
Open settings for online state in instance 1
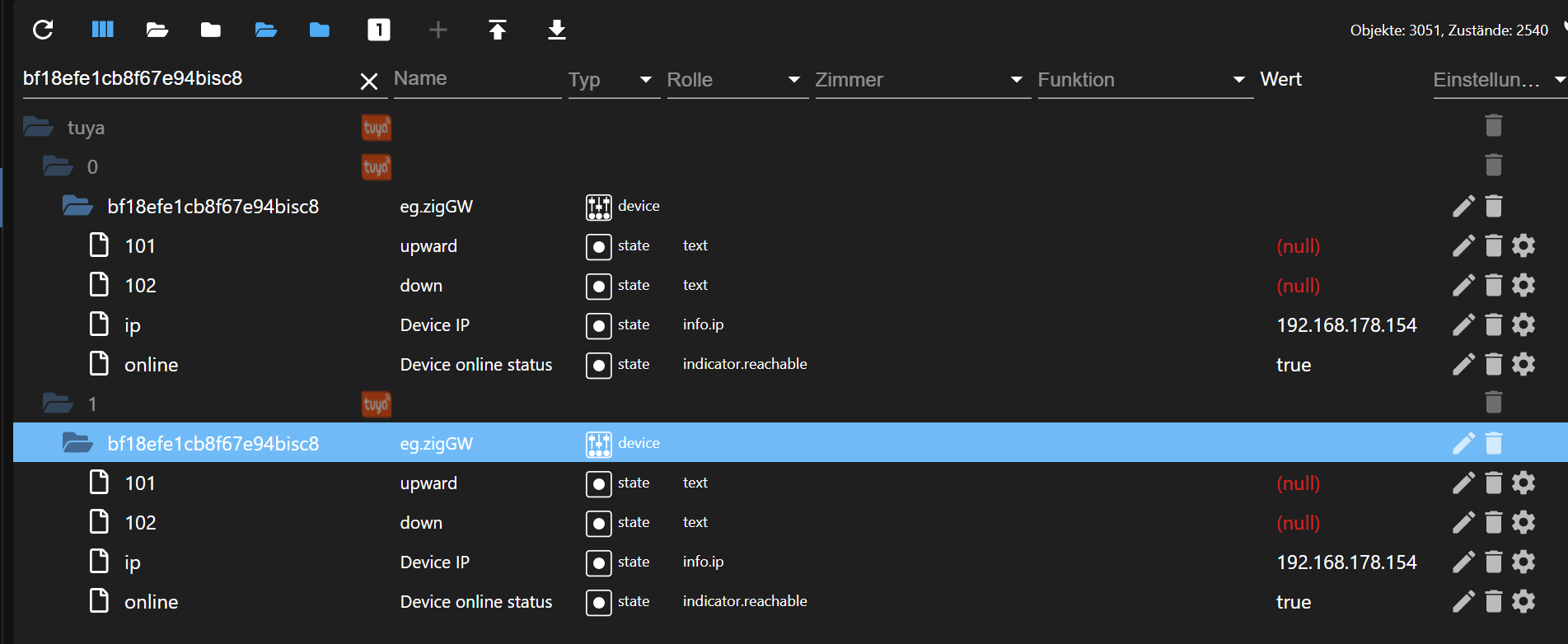1524,601
